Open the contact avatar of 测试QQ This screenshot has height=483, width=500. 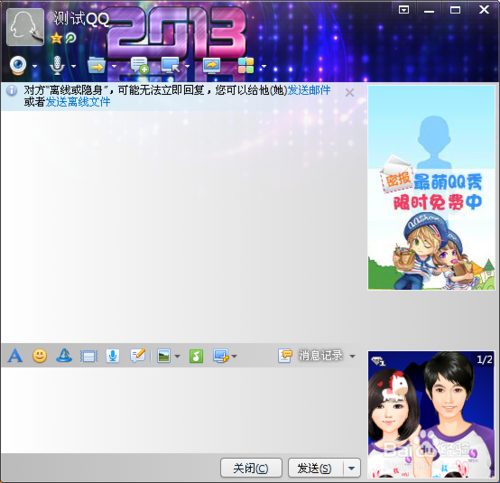[x=25, y=27]
